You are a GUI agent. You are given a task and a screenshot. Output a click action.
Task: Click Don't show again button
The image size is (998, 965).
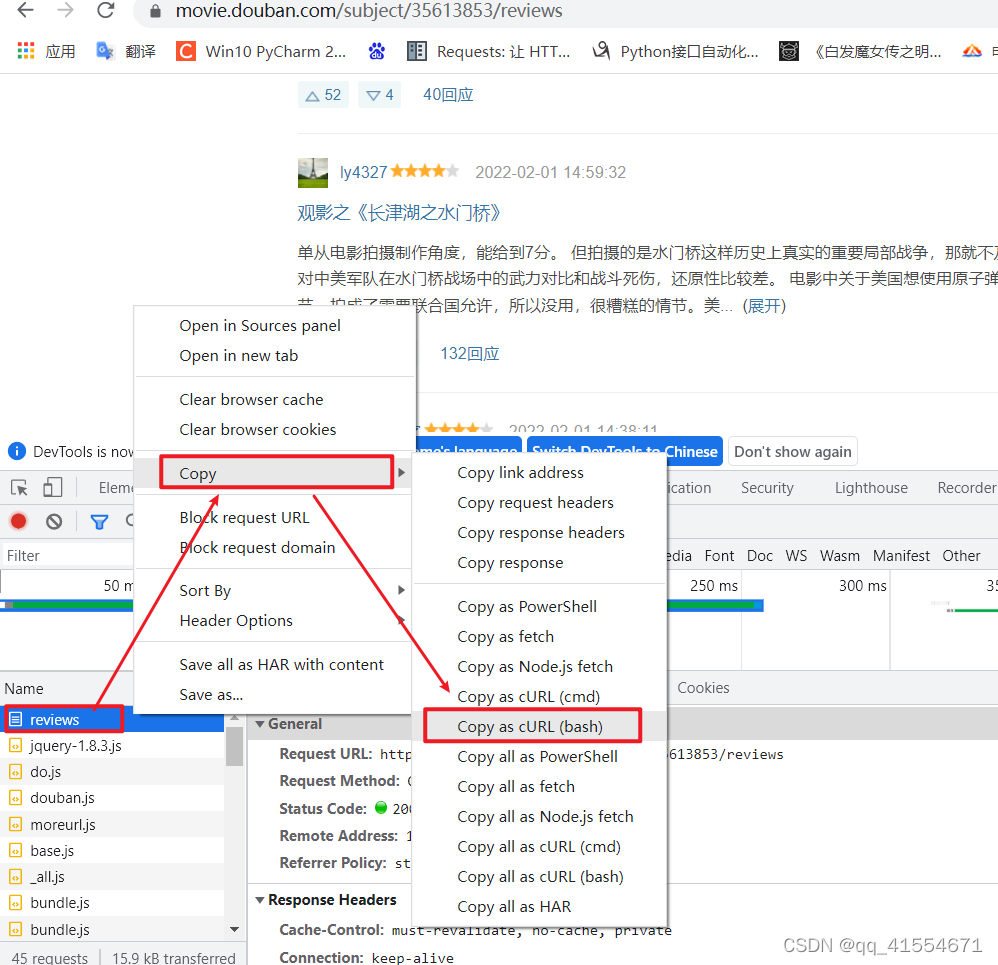click(x=792, y=451)
